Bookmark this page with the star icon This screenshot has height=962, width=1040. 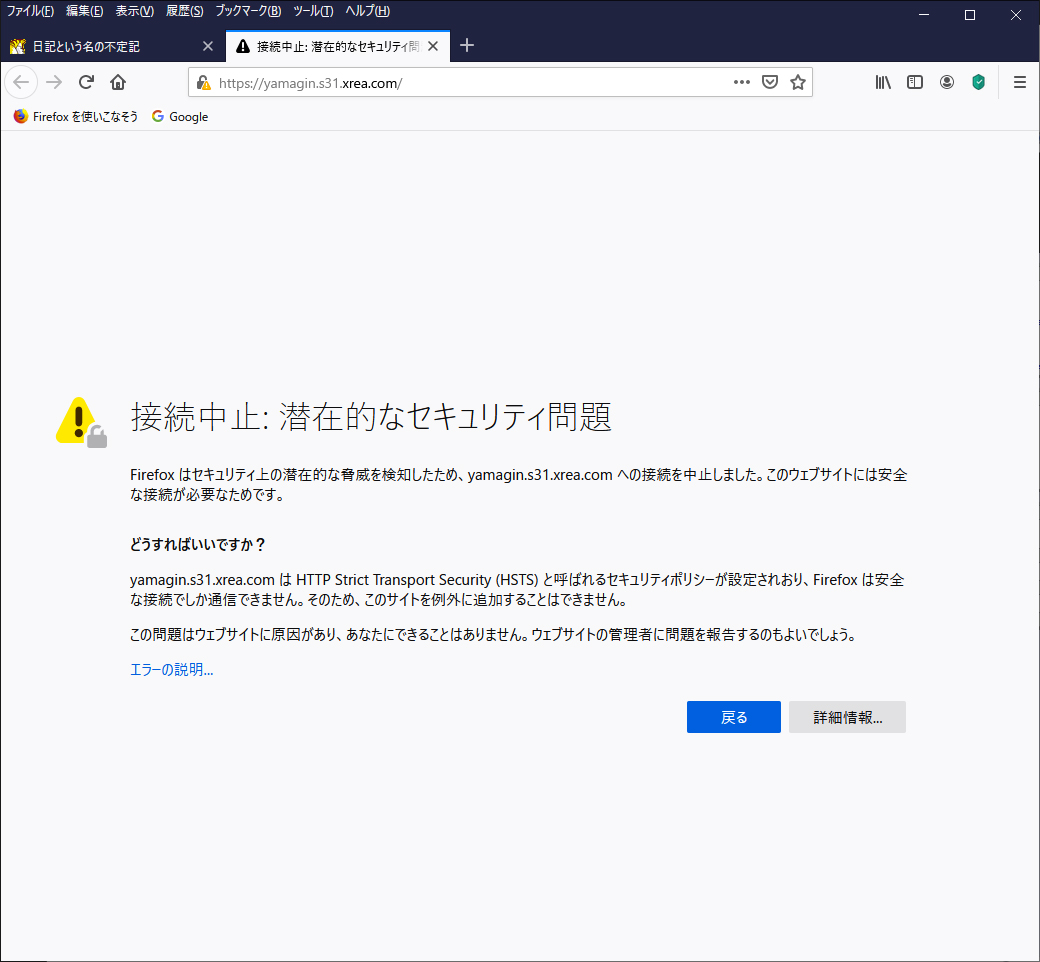pos(798,83)
